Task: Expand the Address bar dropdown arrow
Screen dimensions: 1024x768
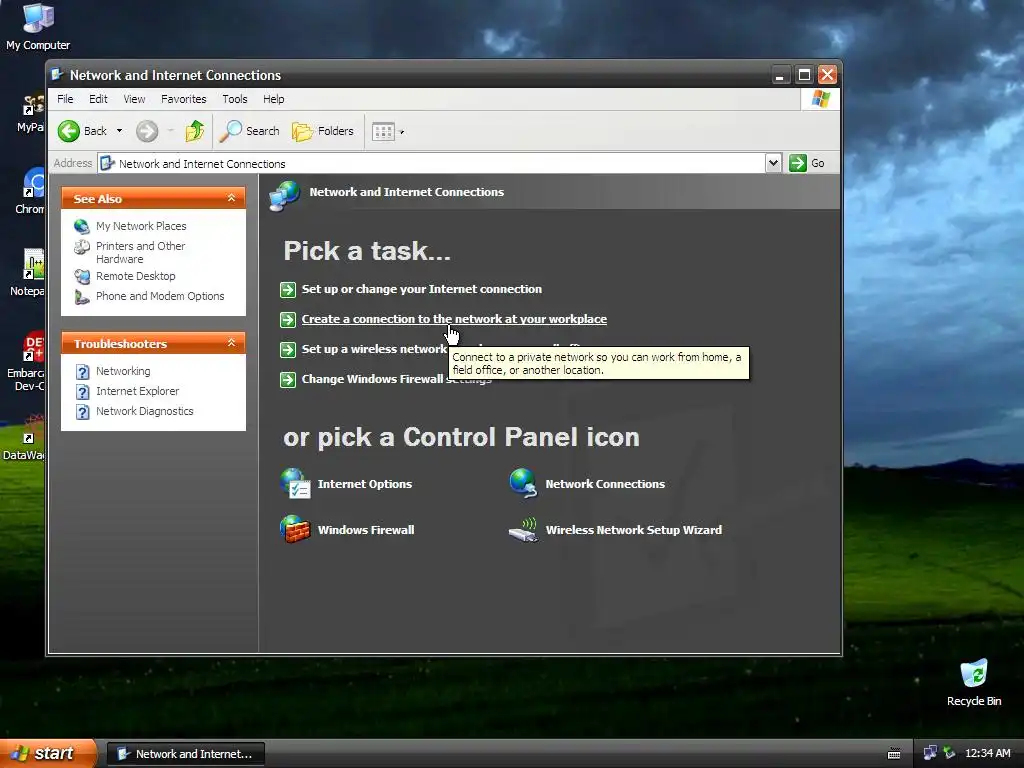Action: (773, 163)
